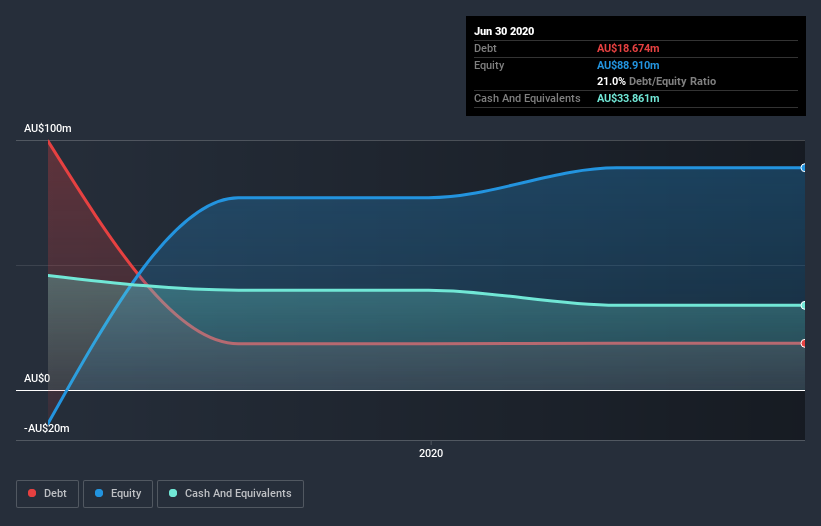
Task: Click the Cash And Equivalents tooltip row label
Action: click(527, 98)
